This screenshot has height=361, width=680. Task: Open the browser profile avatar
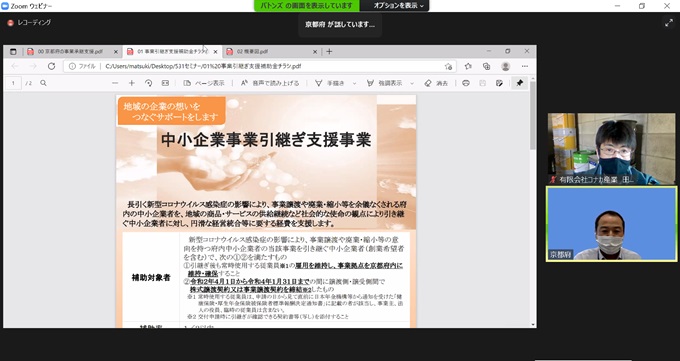pos(505,66)
